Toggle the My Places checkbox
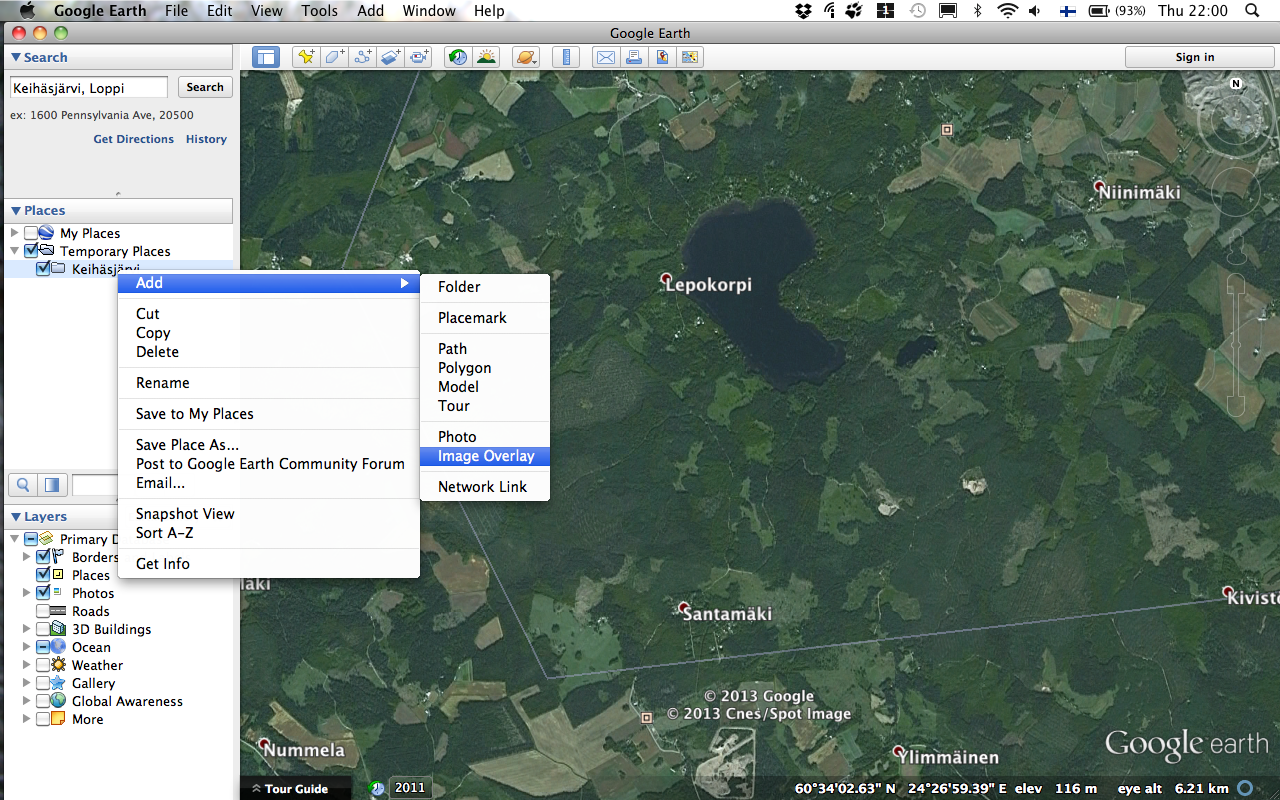 31,233
